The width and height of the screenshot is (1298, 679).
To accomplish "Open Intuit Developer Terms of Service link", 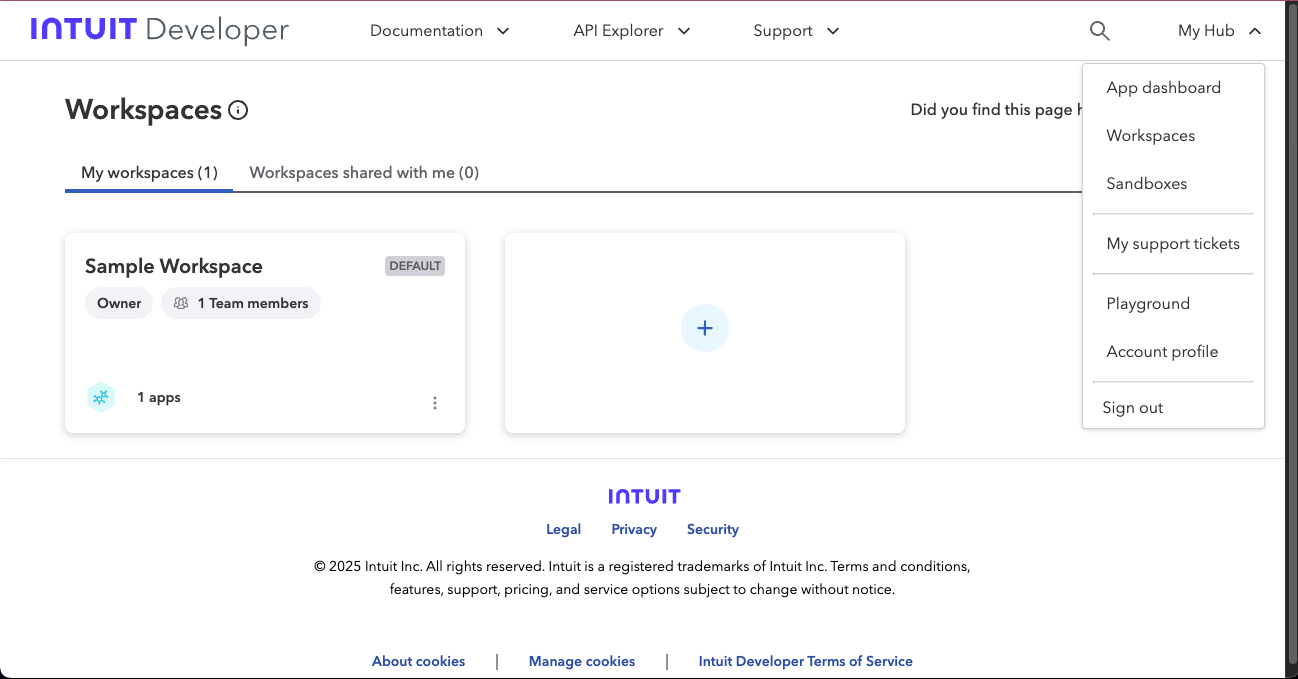I will pos(806,661).
